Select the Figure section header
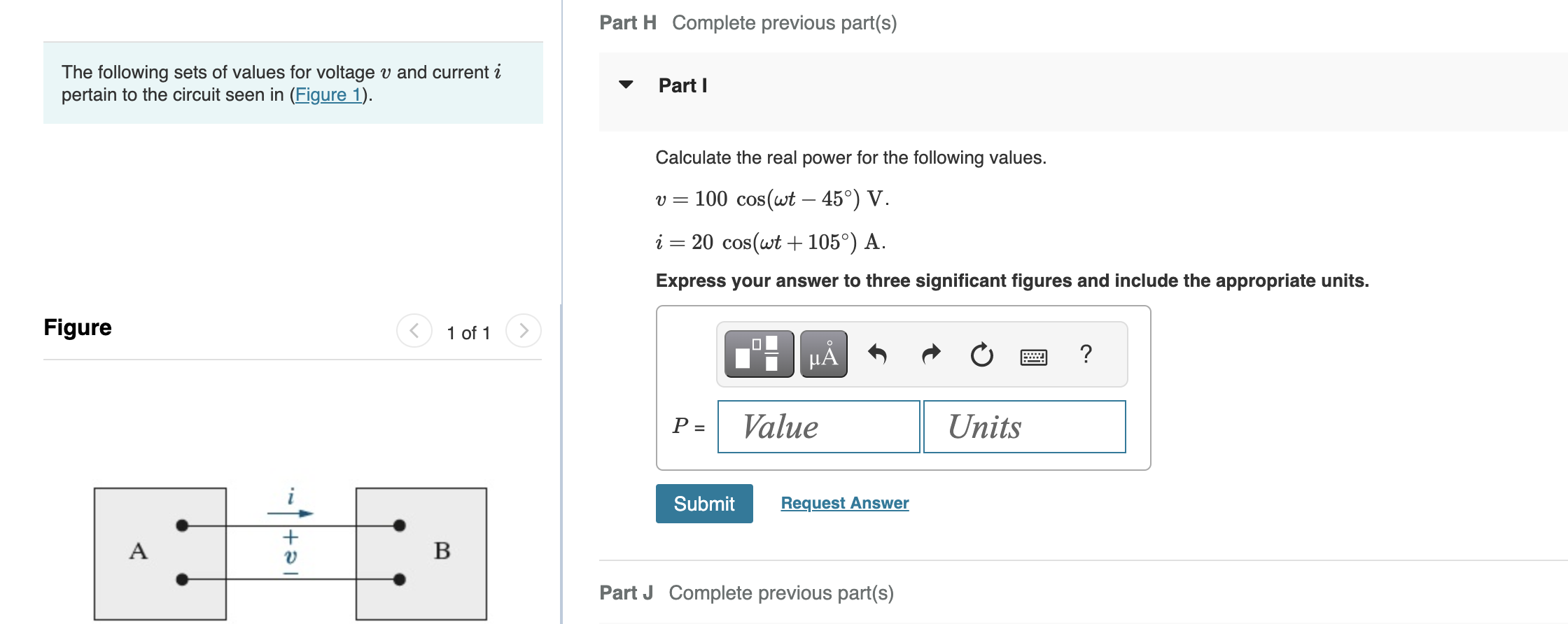 click(x=77, y=327)
